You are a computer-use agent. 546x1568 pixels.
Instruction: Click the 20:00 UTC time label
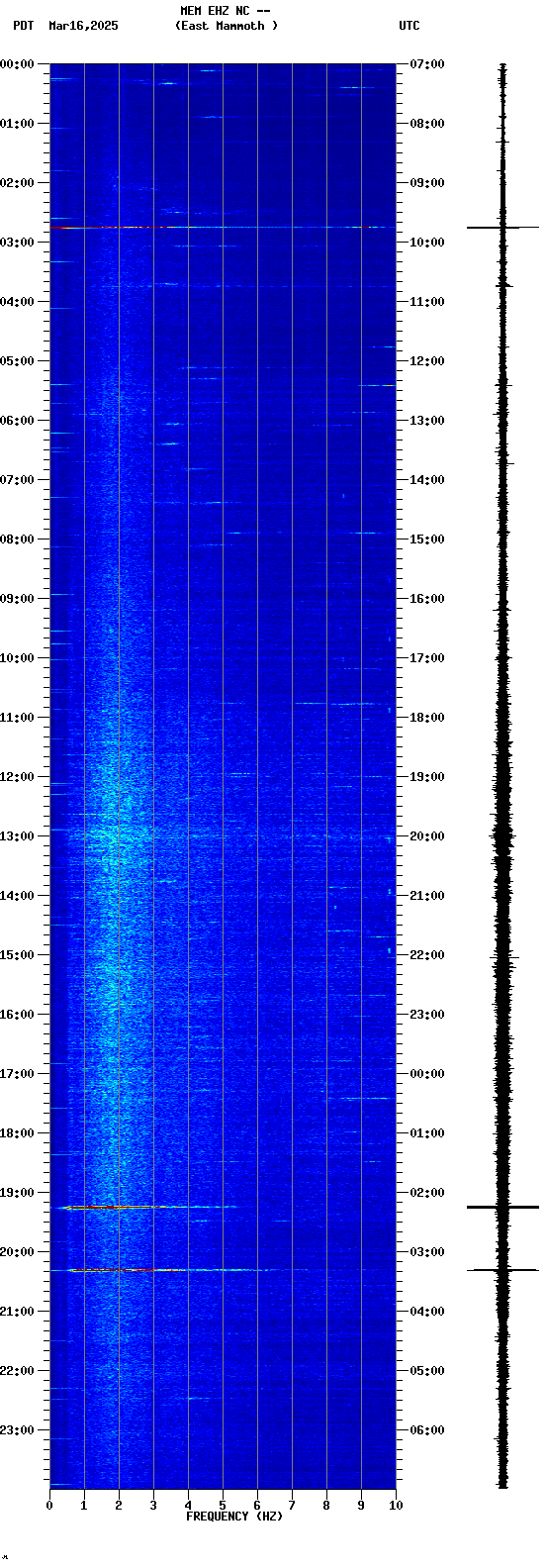click(427, 836)
